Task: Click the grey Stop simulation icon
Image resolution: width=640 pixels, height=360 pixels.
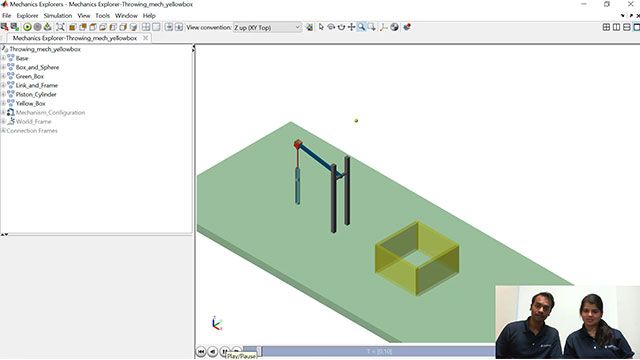Action: point(38,27)
